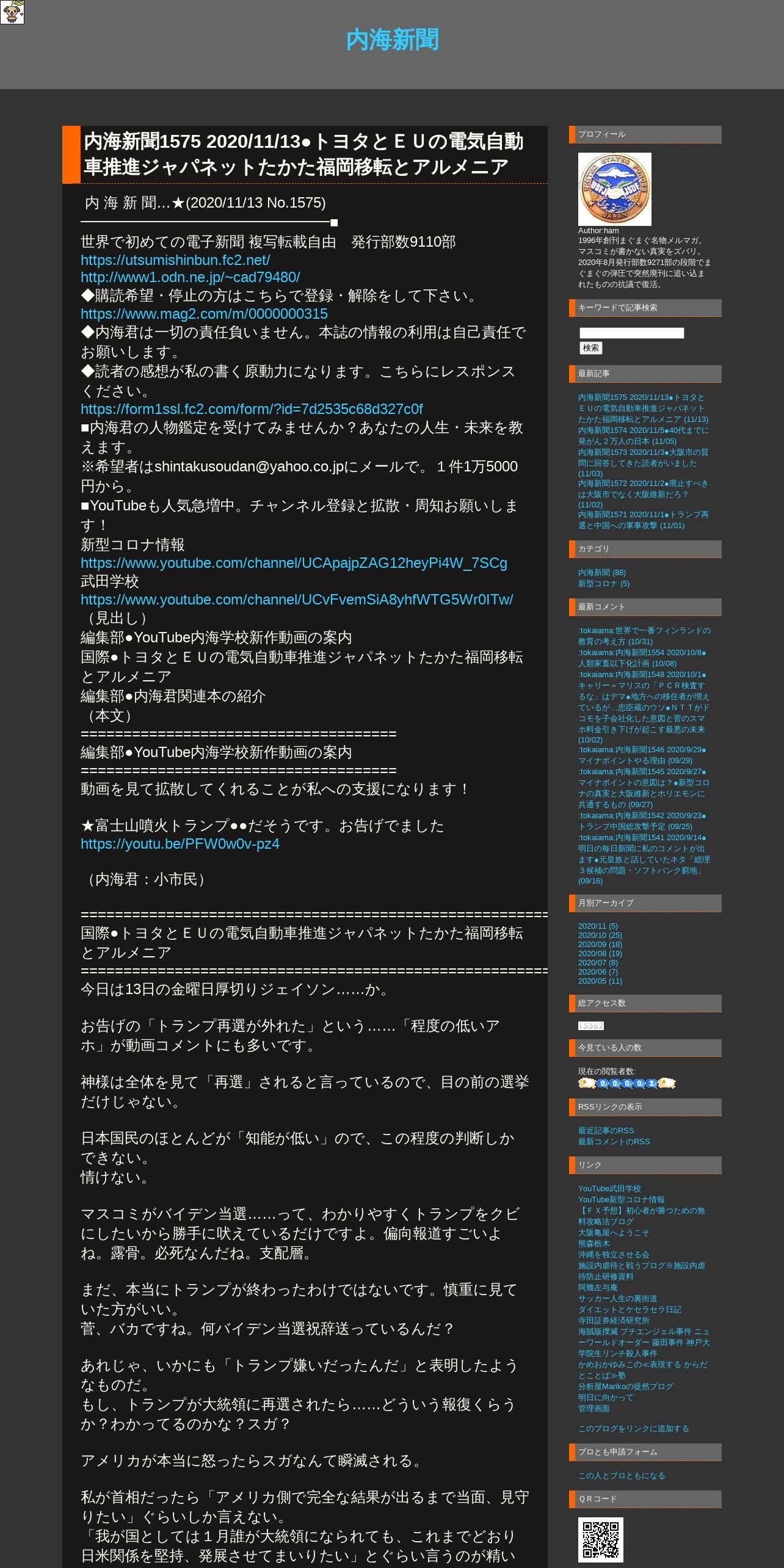This screenshot has width=784, height=1568.
Task: Open archive 2020/07 (8)
Action: coord(598,963)
